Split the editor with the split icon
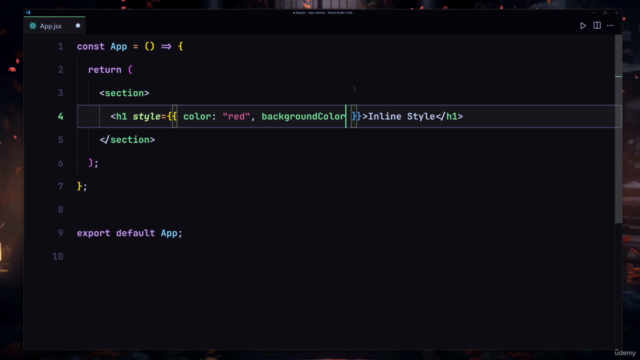640x360 pixels. click(x=597, y=26)
